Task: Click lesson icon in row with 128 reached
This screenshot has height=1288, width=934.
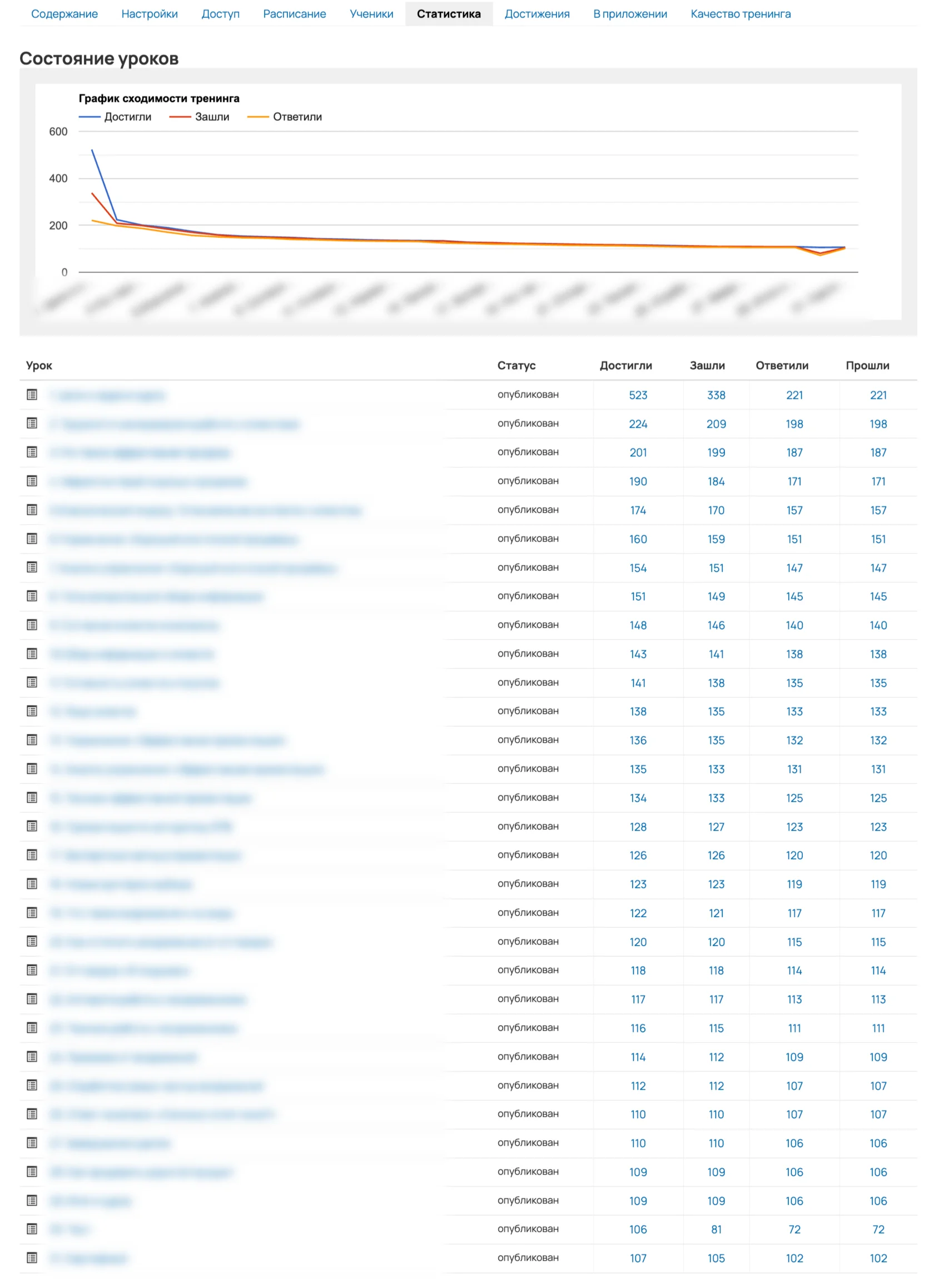Action: pyautogui.click(x=32, y=826)
